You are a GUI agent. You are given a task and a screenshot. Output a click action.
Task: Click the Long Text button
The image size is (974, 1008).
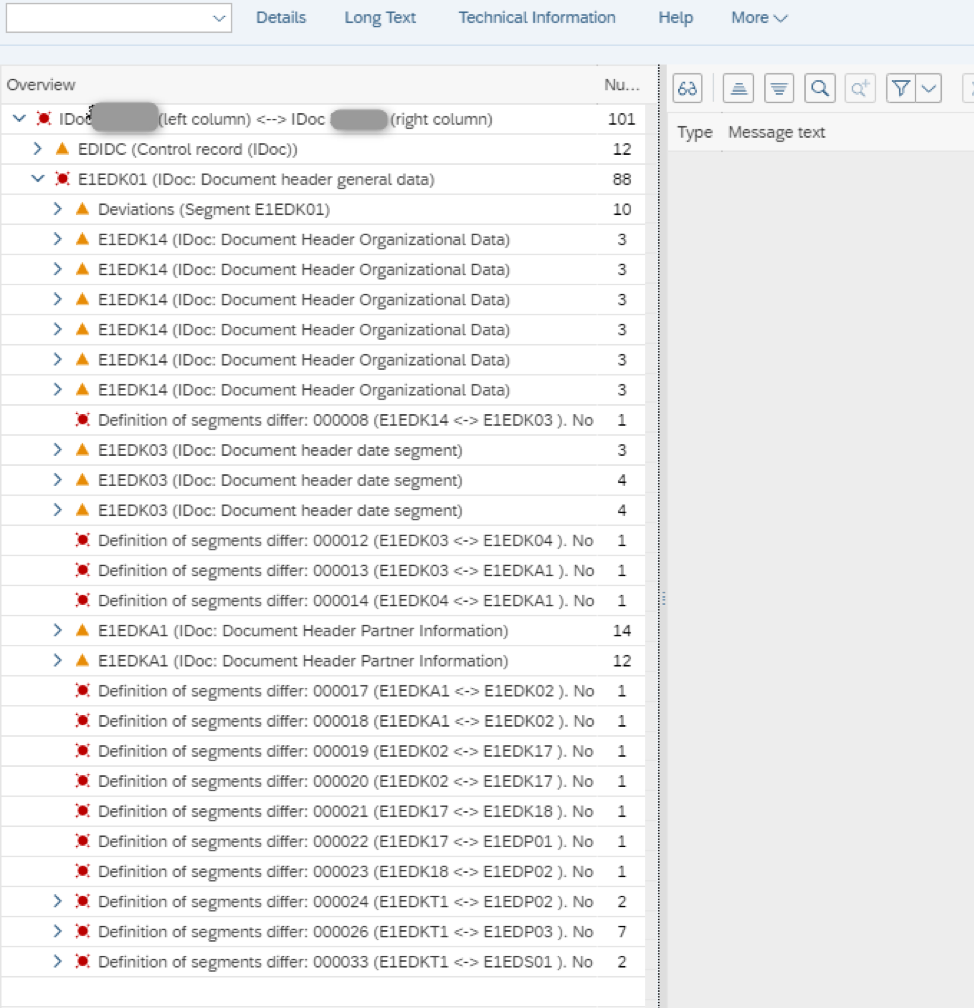(379, 17)
